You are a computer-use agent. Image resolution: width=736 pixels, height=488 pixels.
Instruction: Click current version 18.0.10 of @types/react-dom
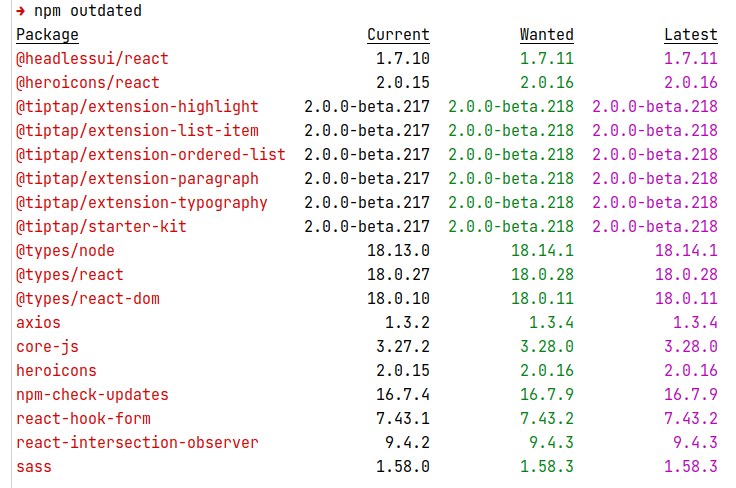pyautogui.click(x=398, y=298)
